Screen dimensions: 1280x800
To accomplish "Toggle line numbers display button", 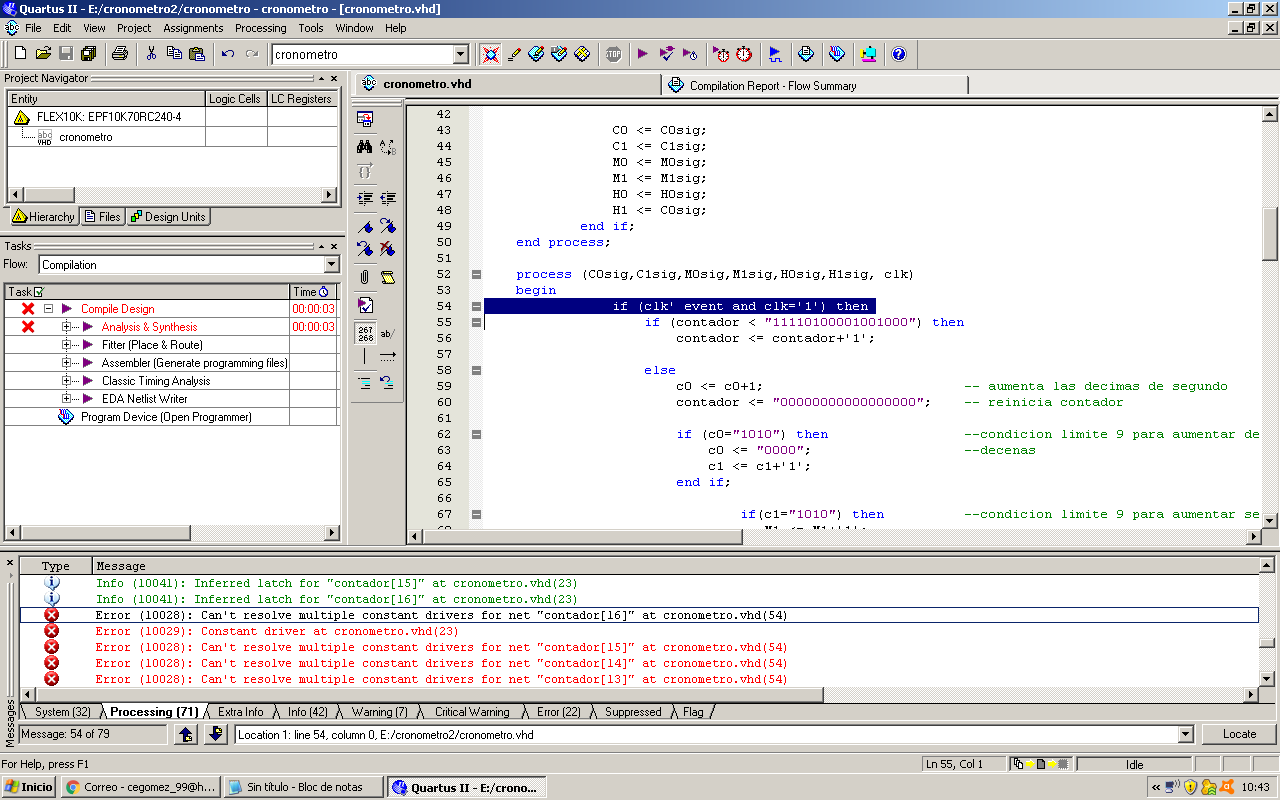I will pos(365,333).
